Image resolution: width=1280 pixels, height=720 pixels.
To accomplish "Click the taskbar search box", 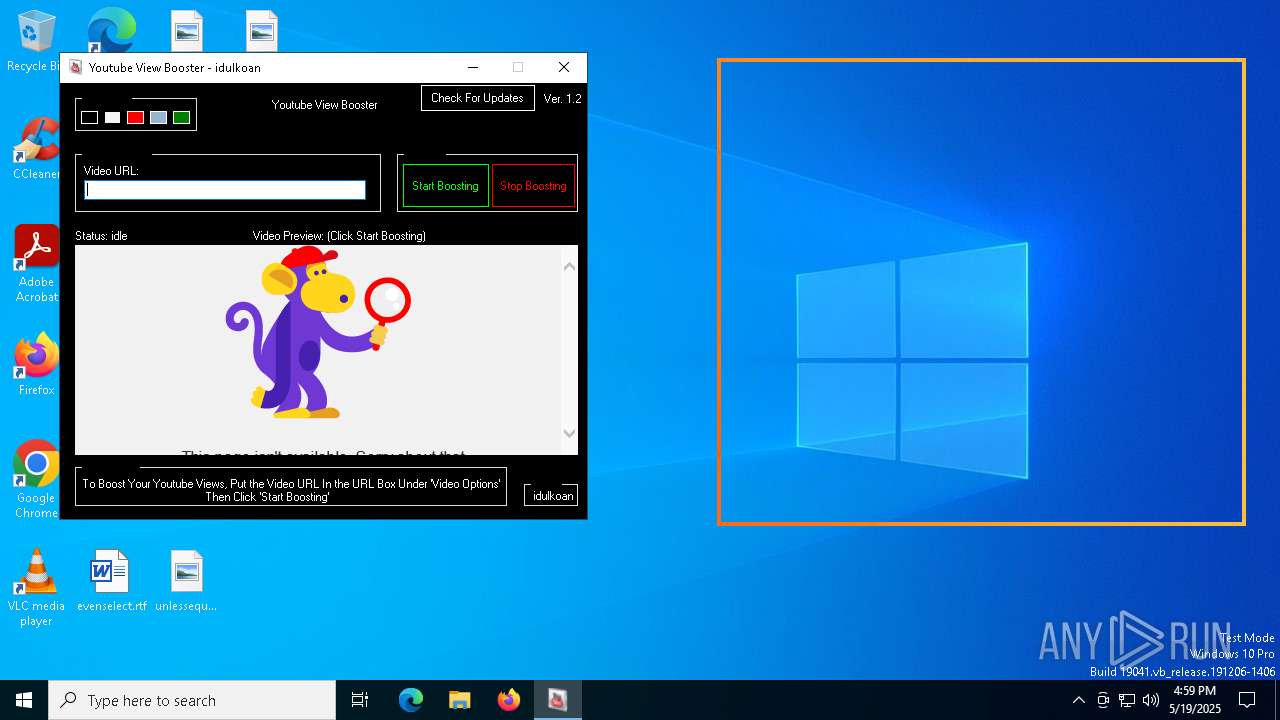I will (x=192, y=700).
